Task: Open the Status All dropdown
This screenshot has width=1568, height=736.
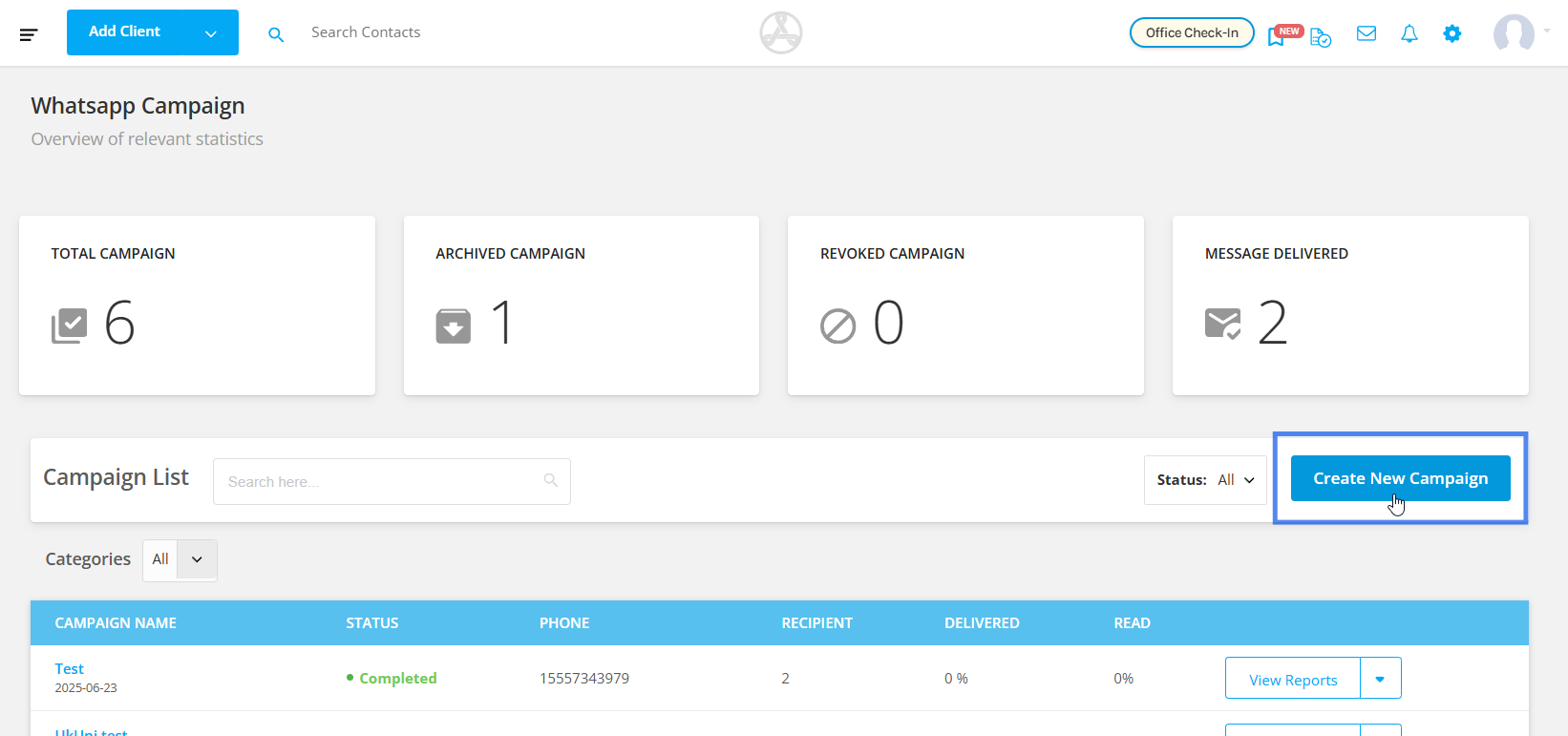Action: click(x=1205, y=480)
